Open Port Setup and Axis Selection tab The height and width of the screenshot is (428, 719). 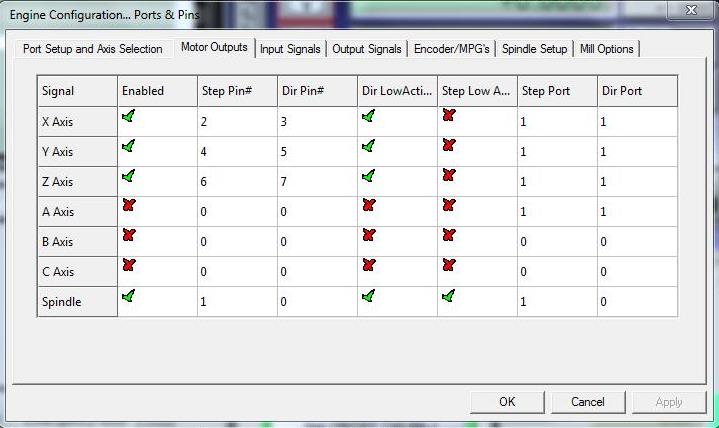[x=92, y=49]
